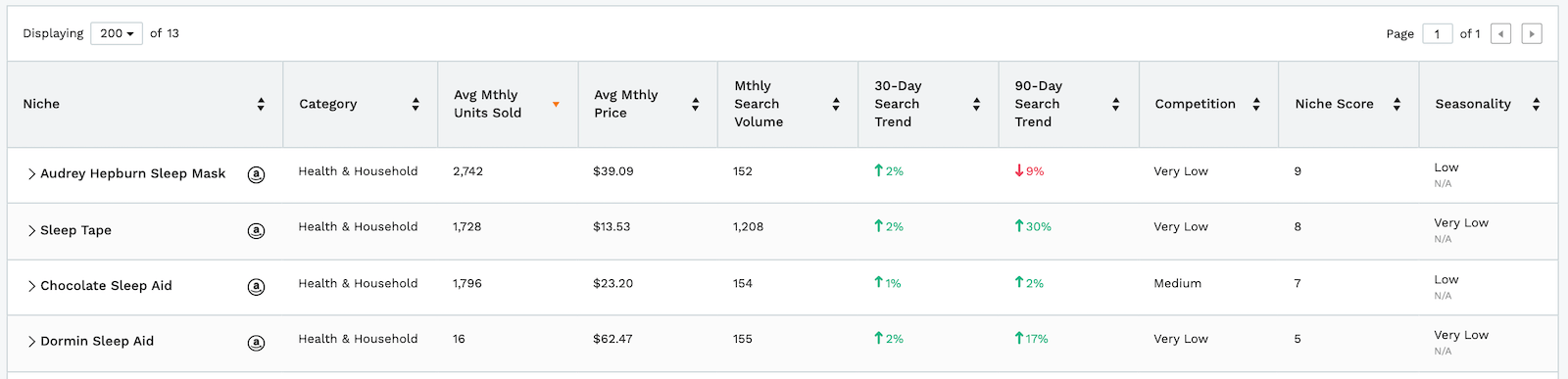This screenshot has height=379, width=1568.
Task: Click the 'of 13' results count
Action: click(x=165, y=33)
